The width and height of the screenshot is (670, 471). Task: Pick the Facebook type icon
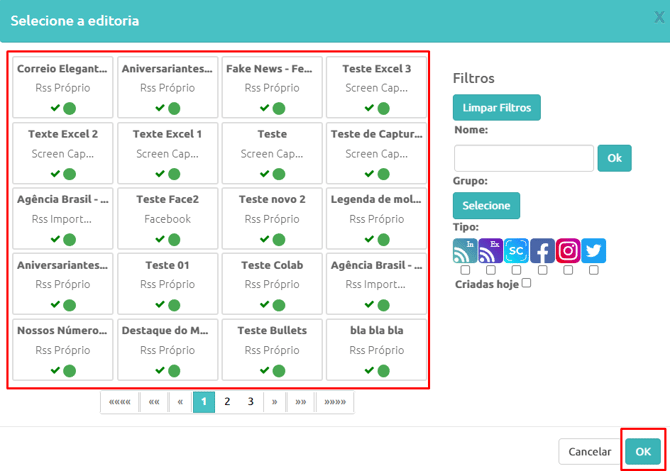pyautogui.click(x=542, y=250)
